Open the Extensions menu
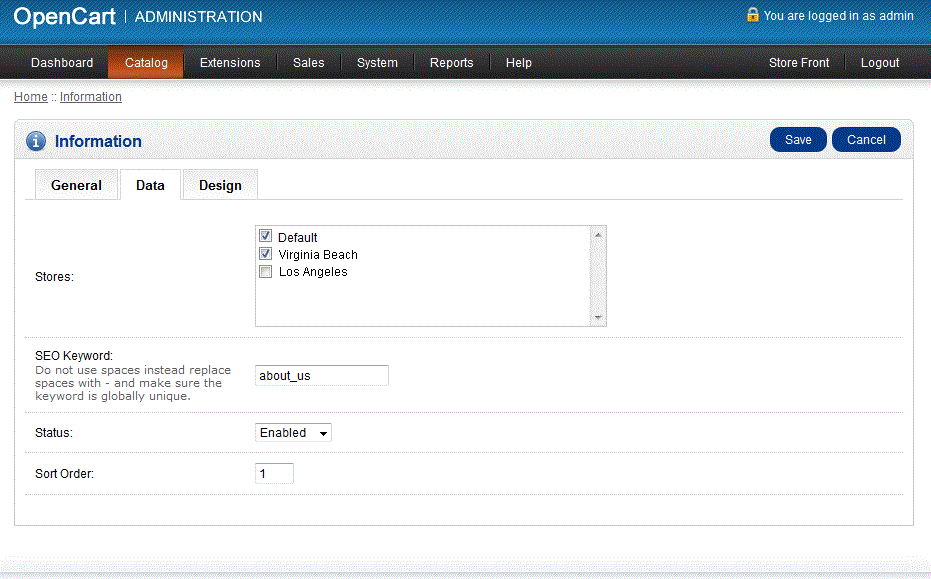 pyautogui.click(x=230, y=62)
